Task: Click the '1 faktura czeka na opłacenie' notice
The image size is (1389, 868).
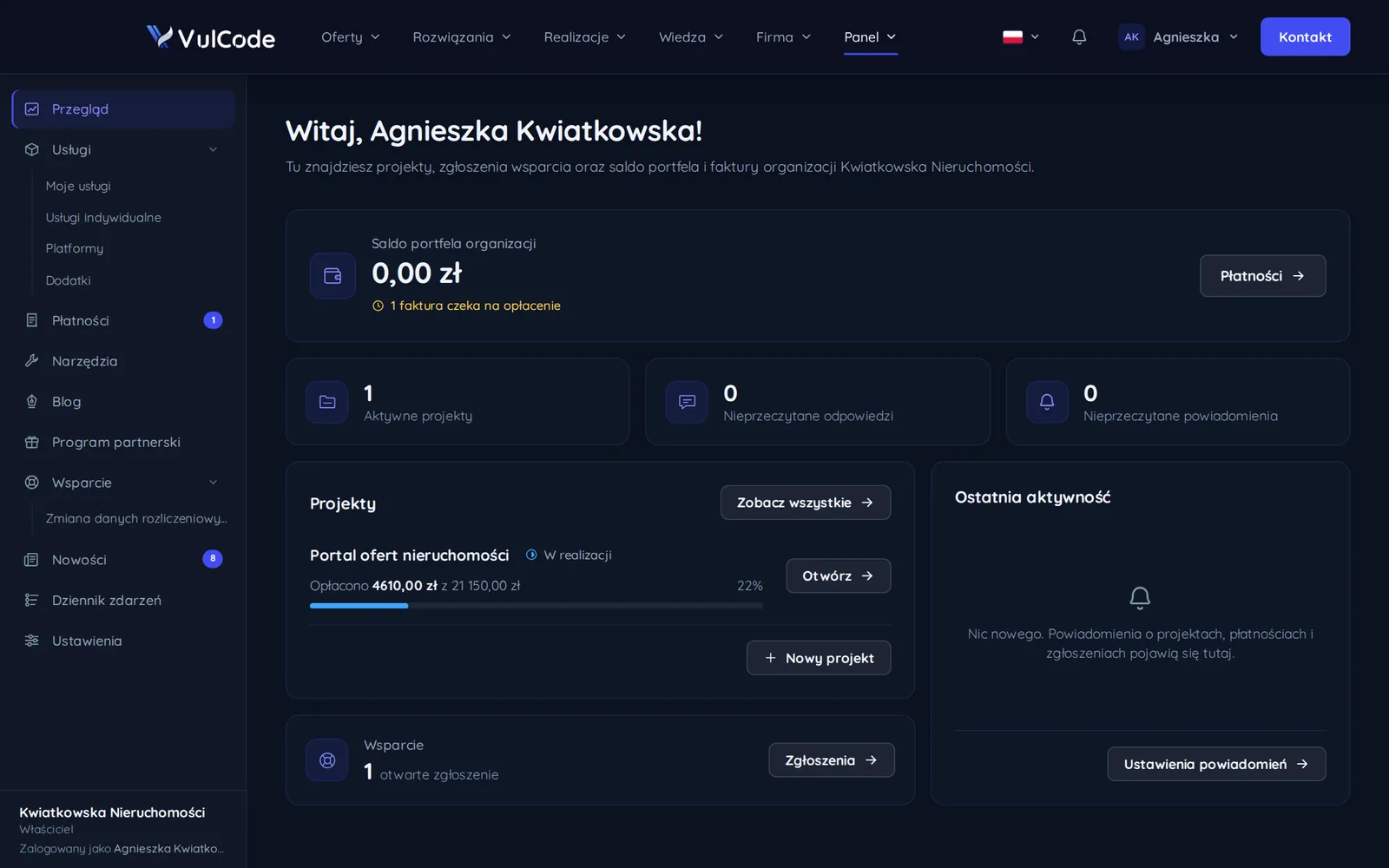Action: click(467, 306)
